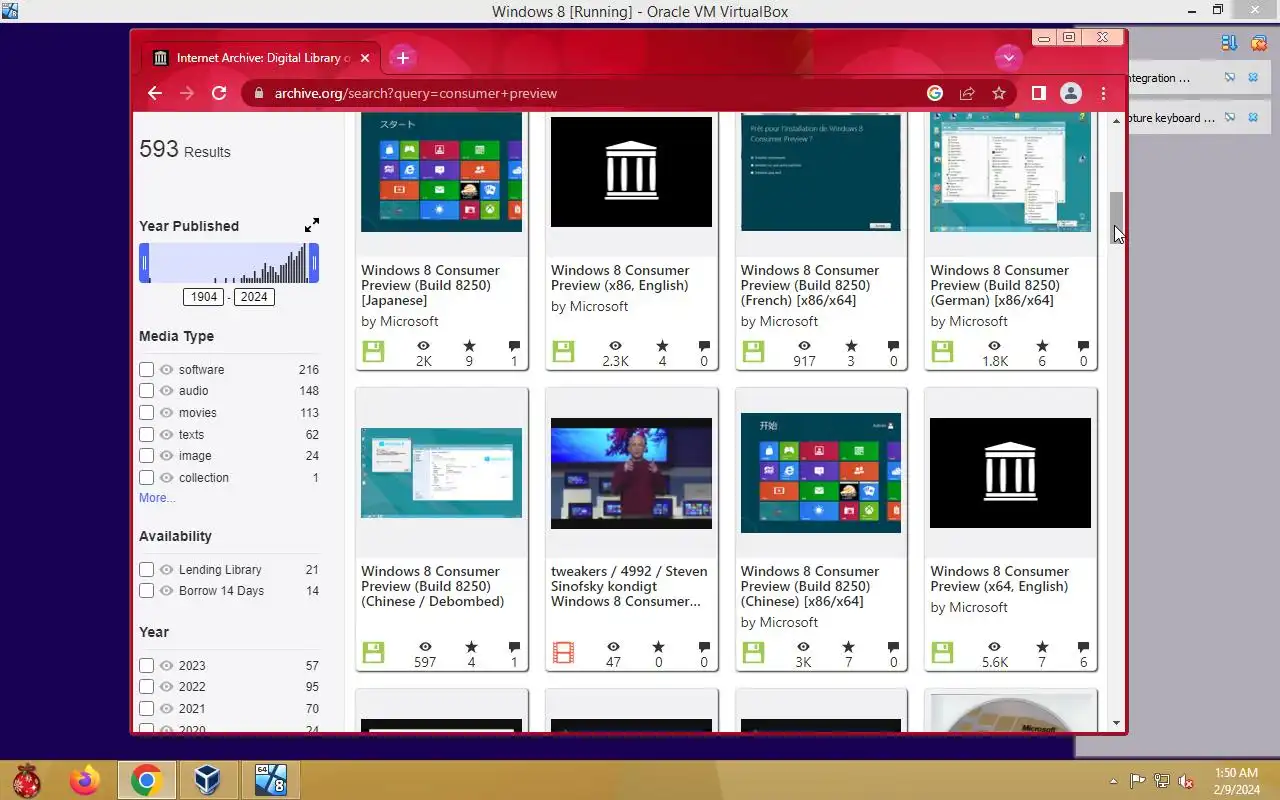This screenshot has width=1280, height=800.
Task: Click the reviews icon on x64 English card
Action: point(1083,647)
